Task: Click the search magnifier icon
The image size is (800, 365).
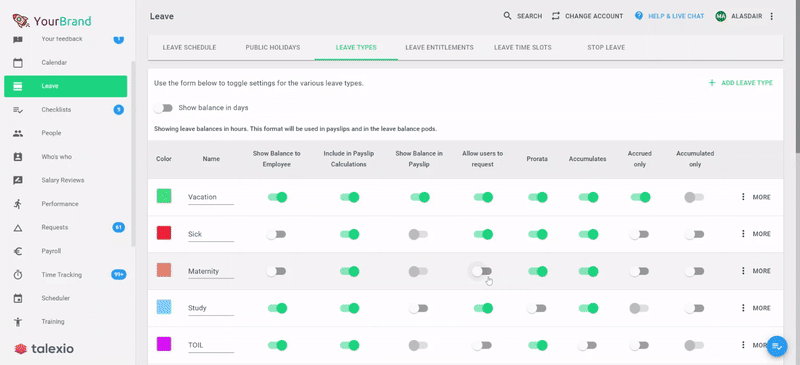Action: pos(507,16)
